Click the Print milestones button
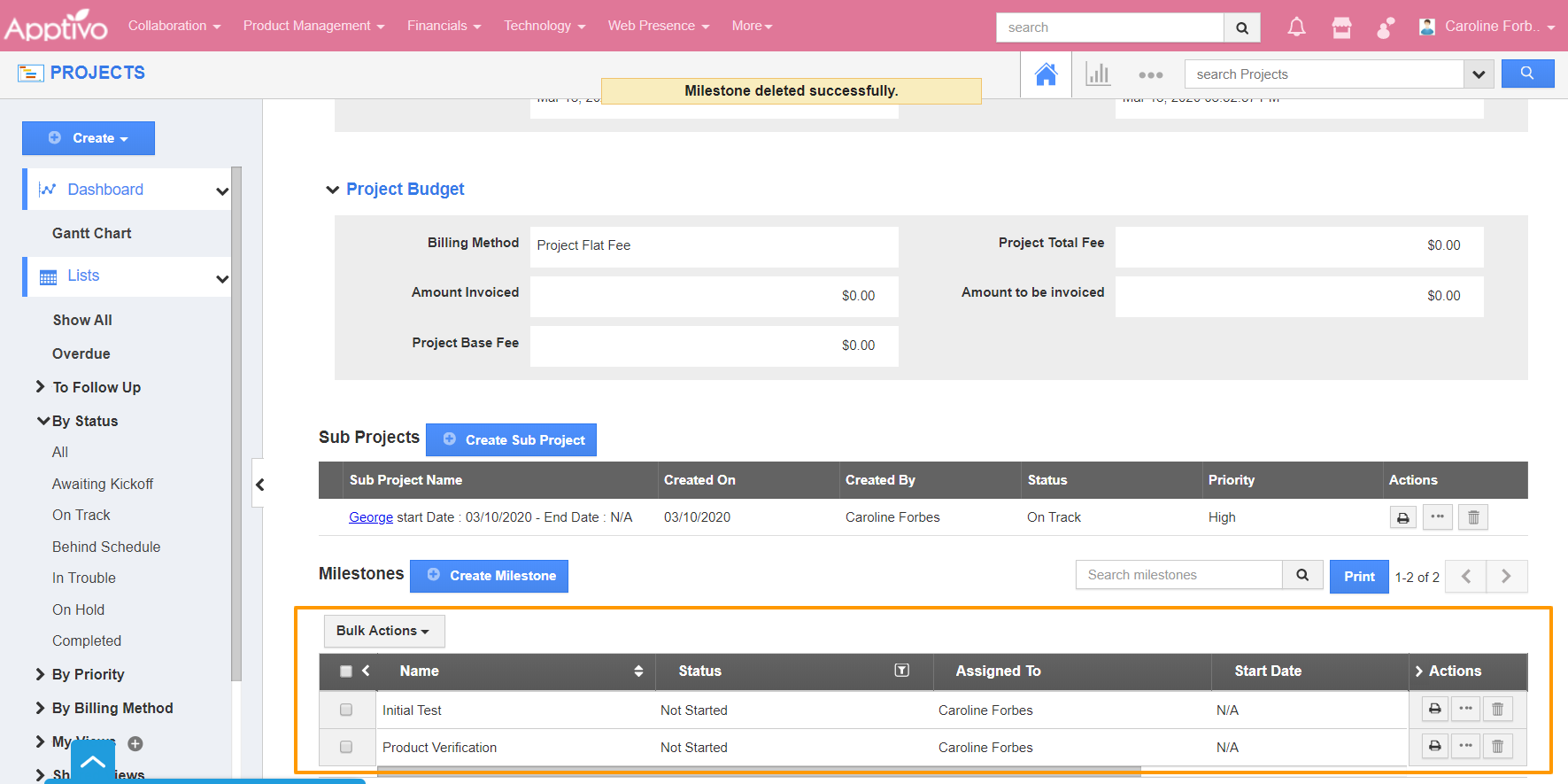 [1359, 577]
